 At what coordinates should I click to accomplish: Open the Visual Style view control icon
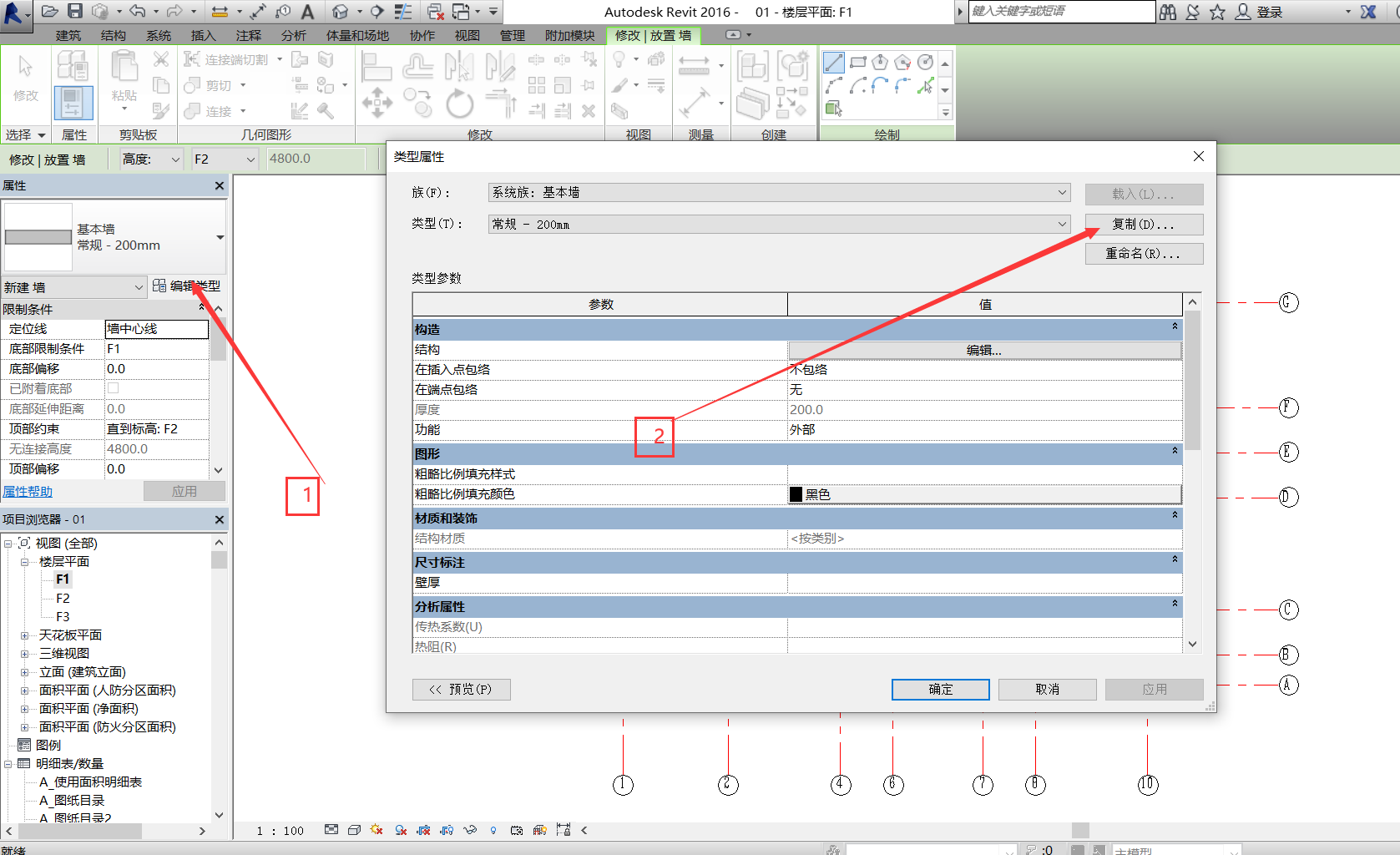click(354, 830)
